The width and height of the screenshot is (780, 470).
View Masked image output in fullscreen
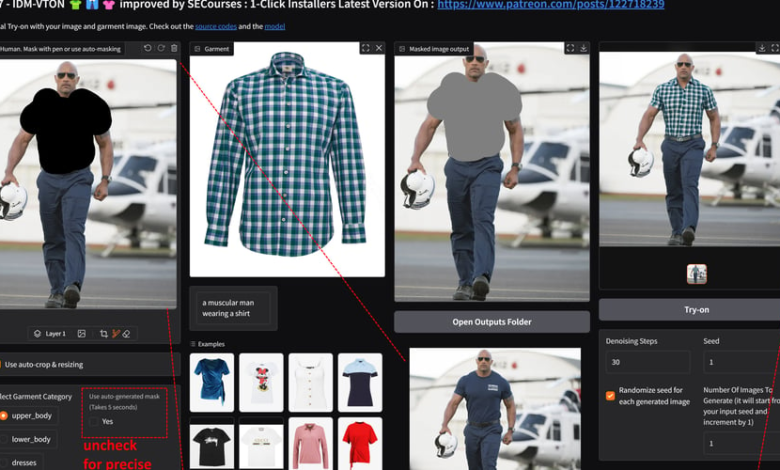[570, 48]
